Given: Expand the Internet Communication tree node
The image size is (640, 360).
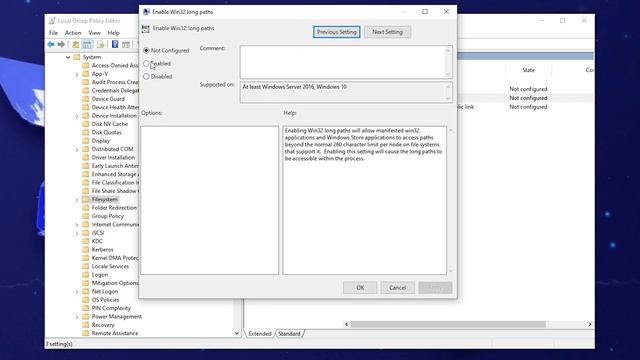Looking at the screenshot, I should click(x=77, y=225).
